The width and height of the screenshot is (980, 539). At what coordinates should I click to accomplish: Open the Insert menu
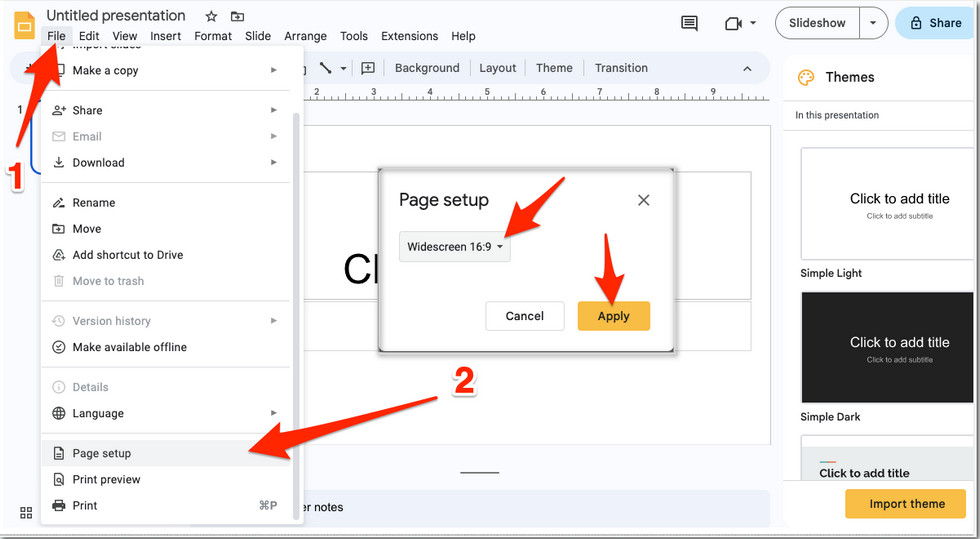click(x=166, y=36)
